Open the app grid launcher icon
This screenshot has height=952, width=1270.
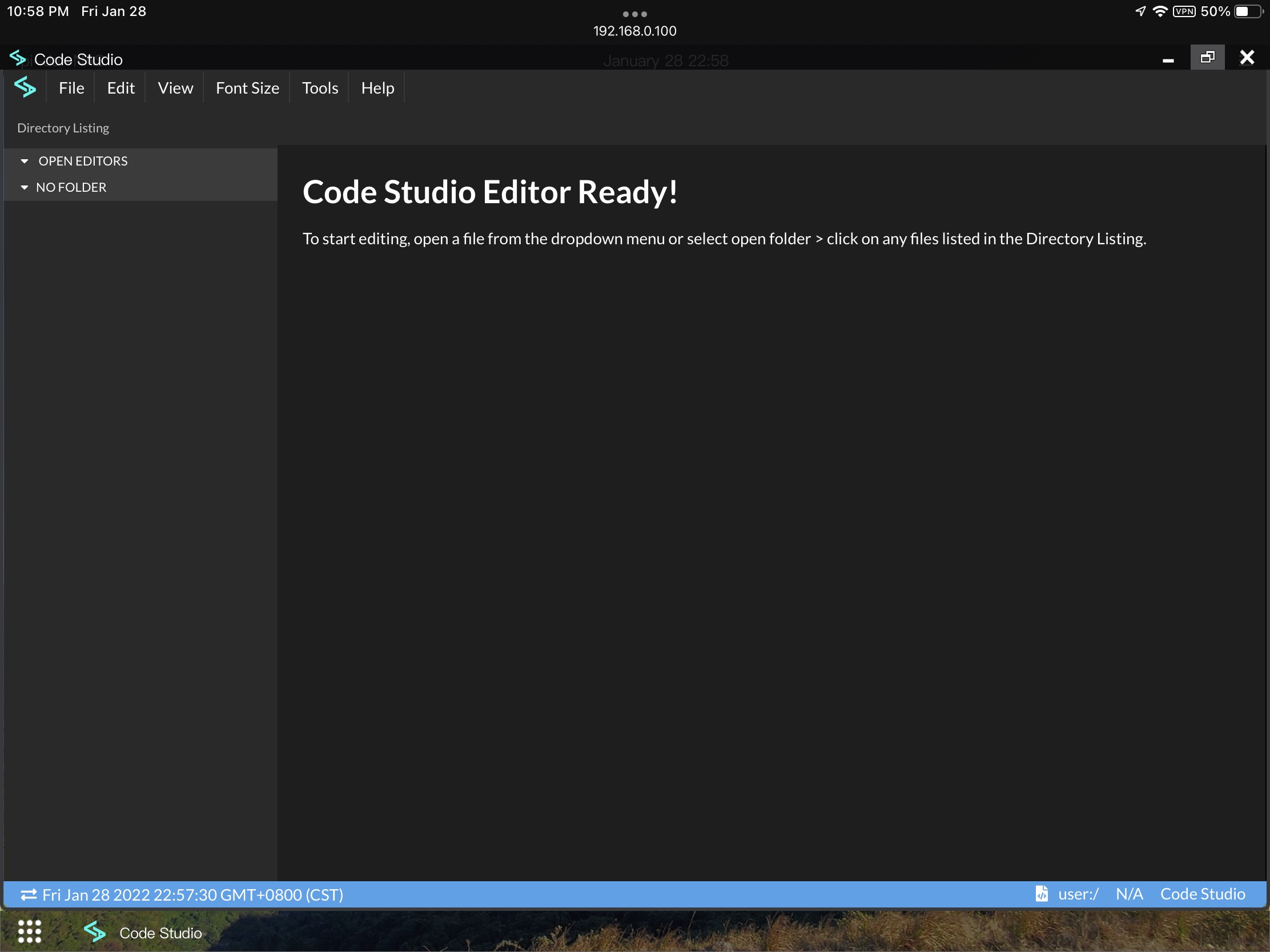[x=29, y=931]
